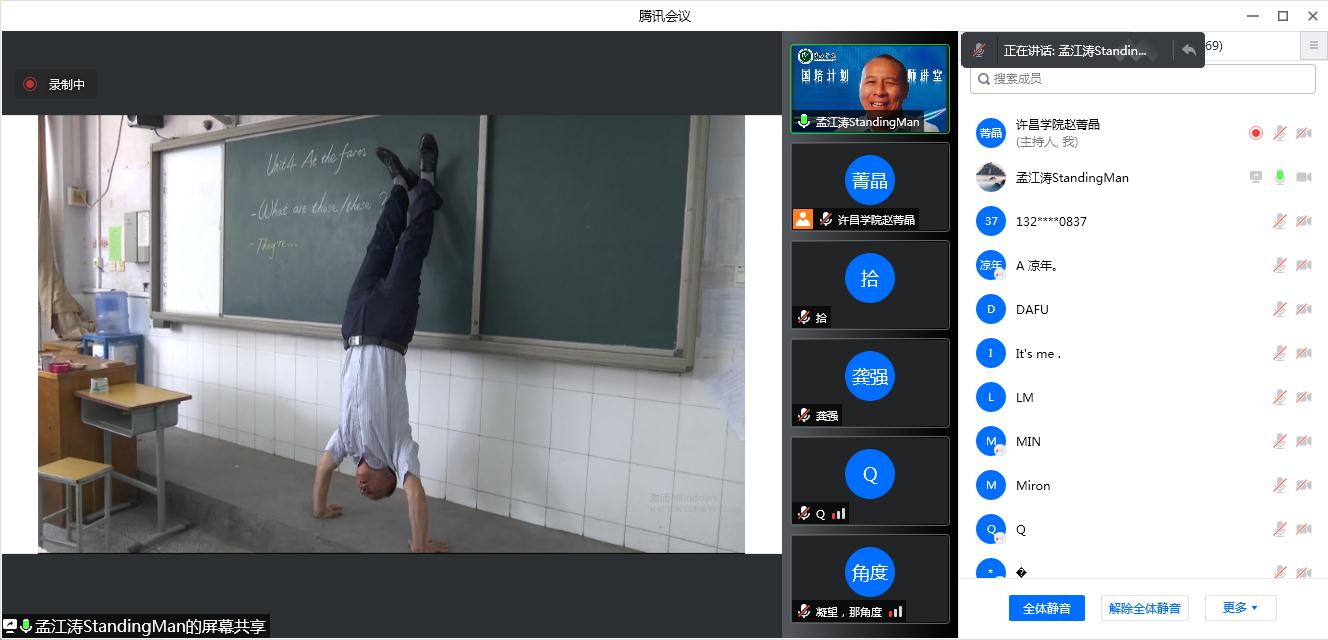Select the 龚强 participant tile

tap(870, 382)
